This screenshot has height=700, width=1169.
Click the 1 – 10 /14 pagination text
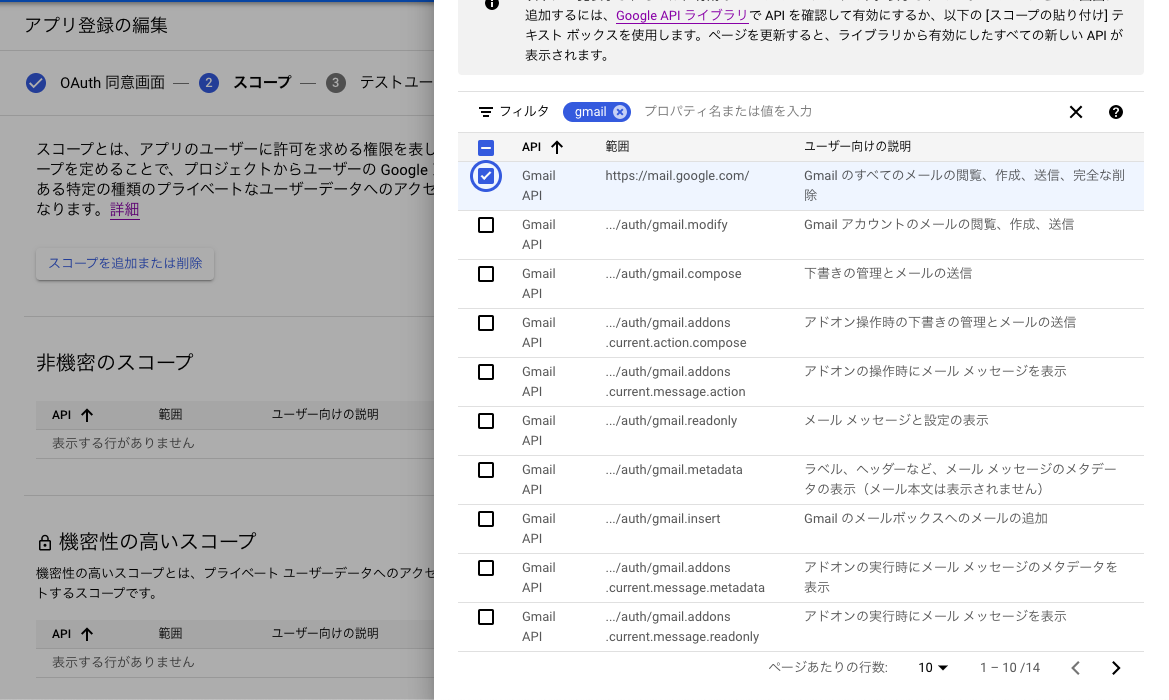click(1009, 668)
